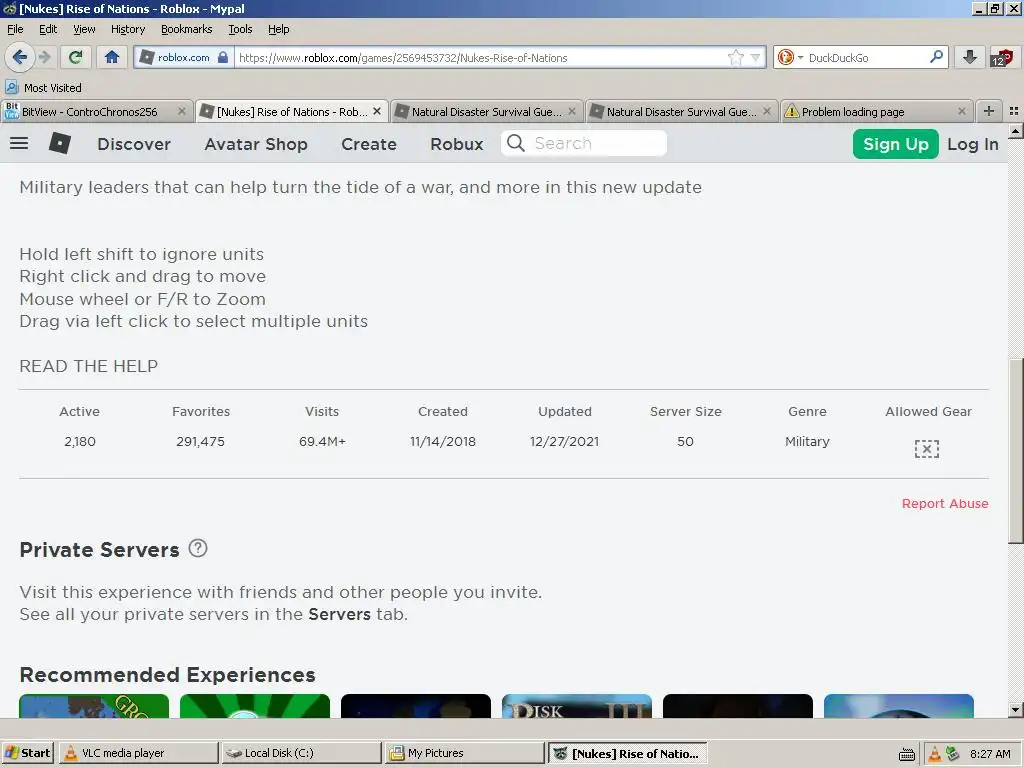1024x768 pixels.
Task: Show all tabs with the tab groups icon
Action: click(1014, 111)
